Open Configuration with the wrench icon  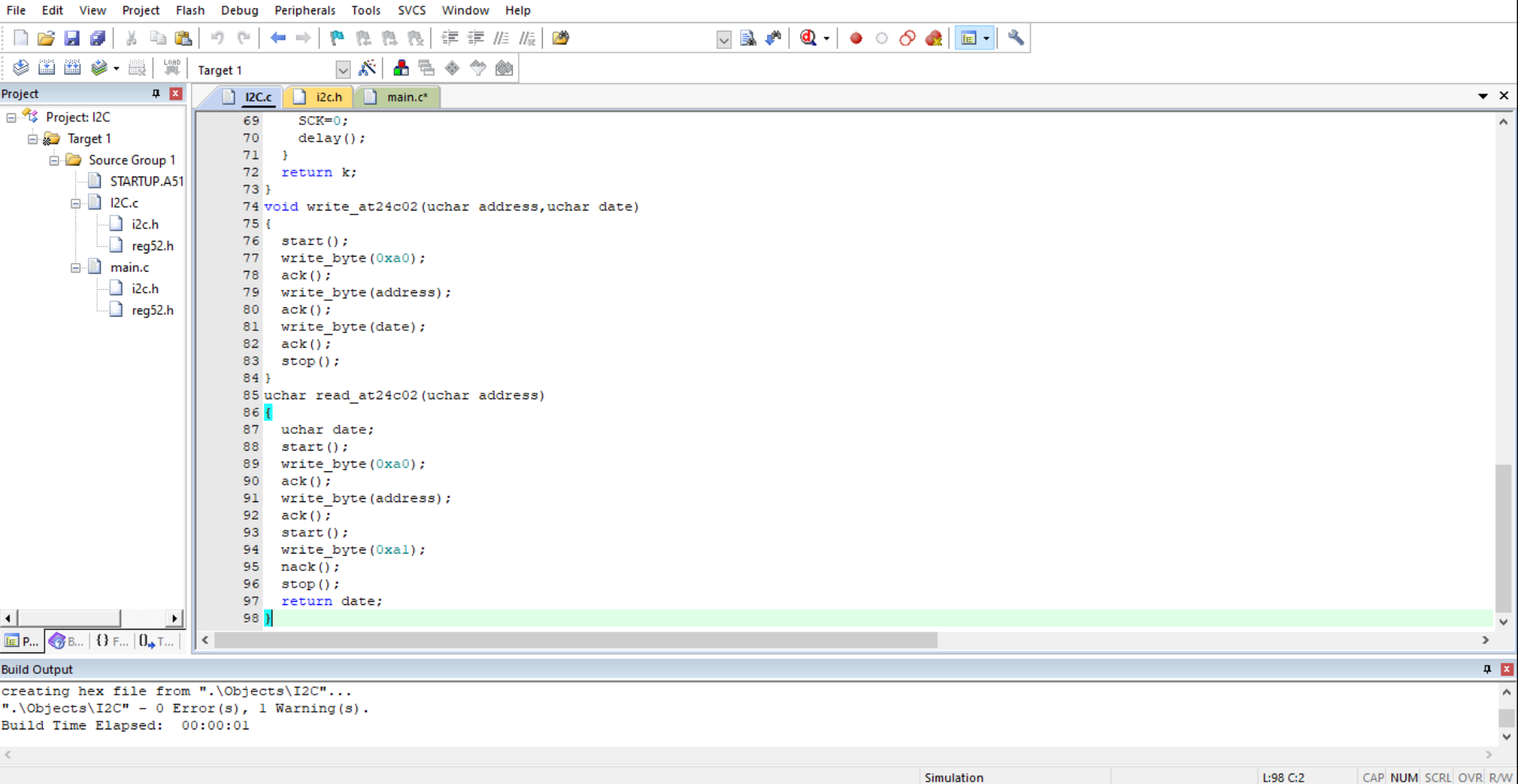point(1016,38)
